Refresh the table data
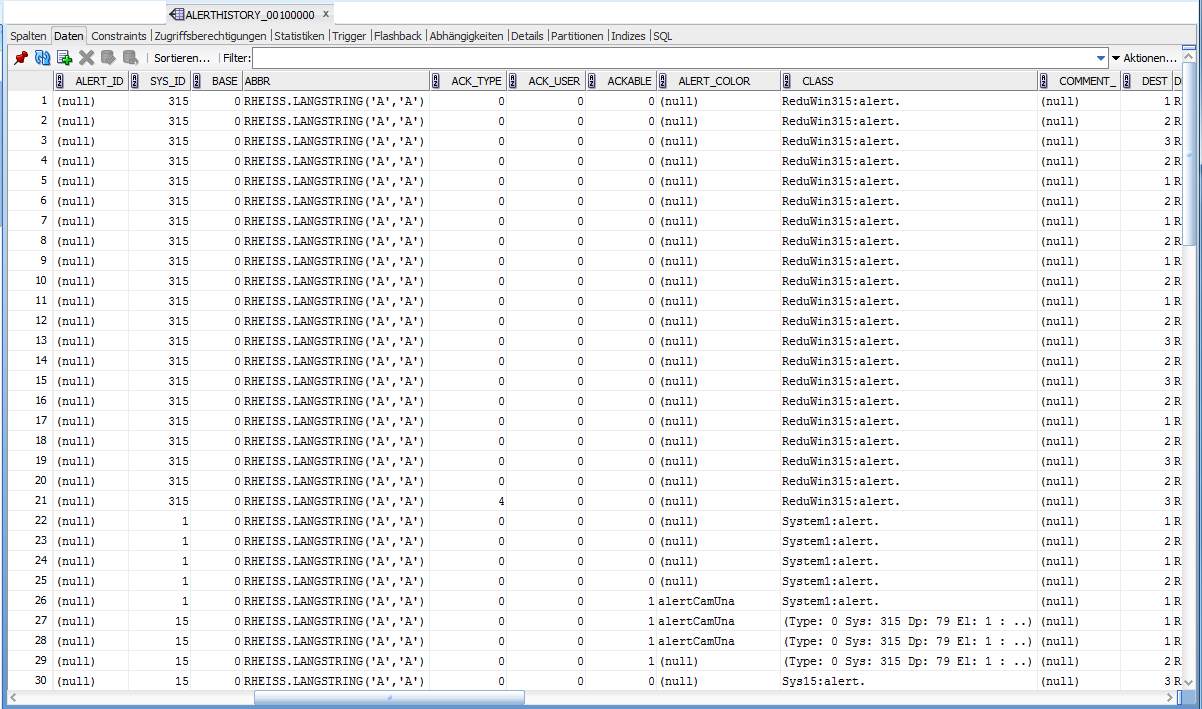Viewport: 1202px width, 709px height. pos(42,58)
